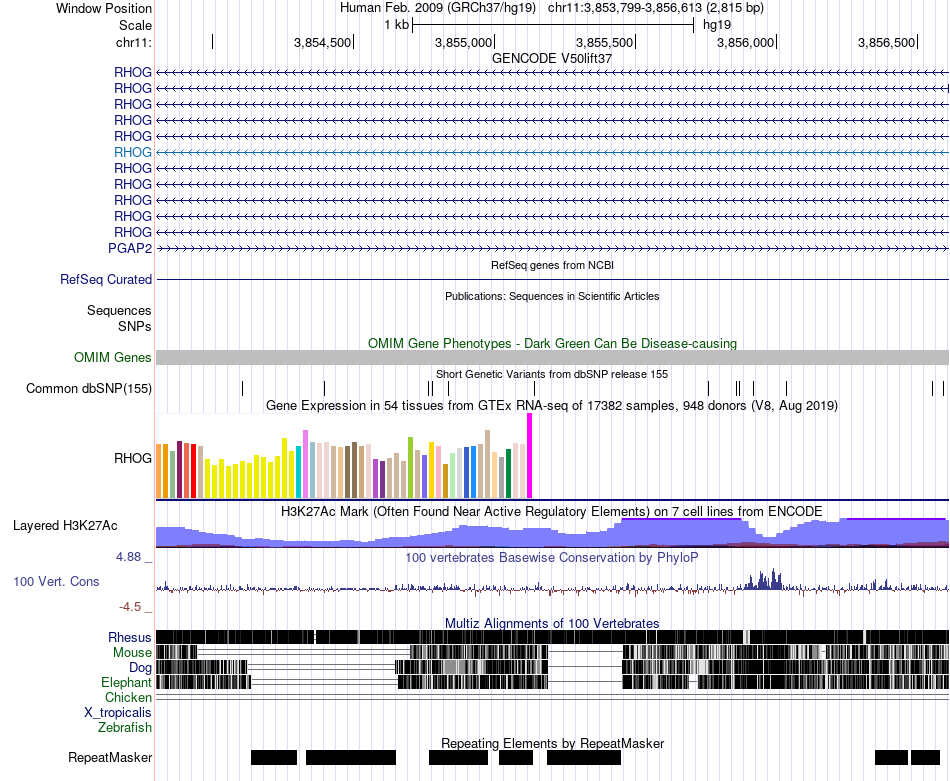Click the OMIM Genes side label
This screenshot has height=781, width=950.
(x=112, y=357)
